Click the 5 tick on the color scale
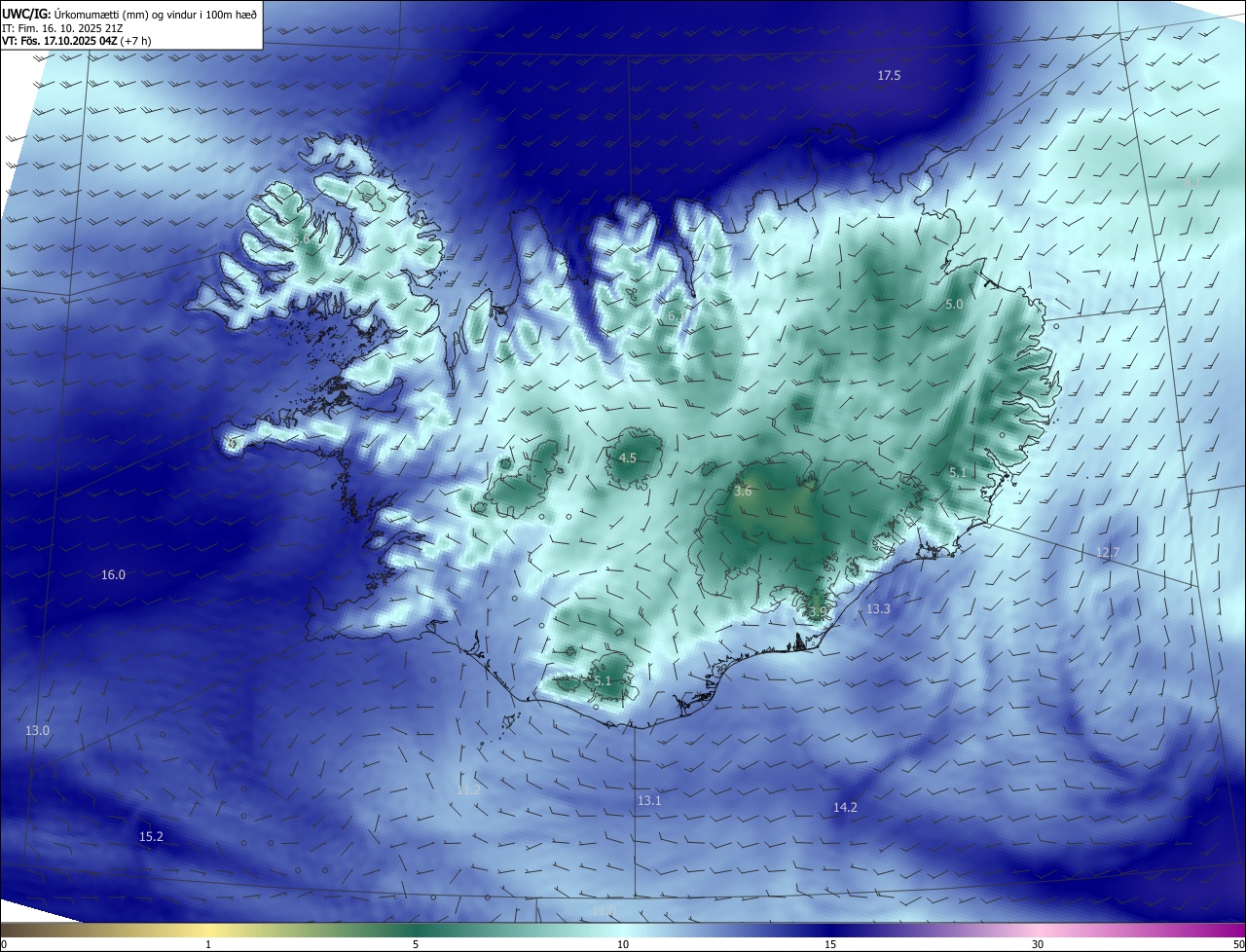The width and height of the screenshot is (1246, 952). click(416, 944)
